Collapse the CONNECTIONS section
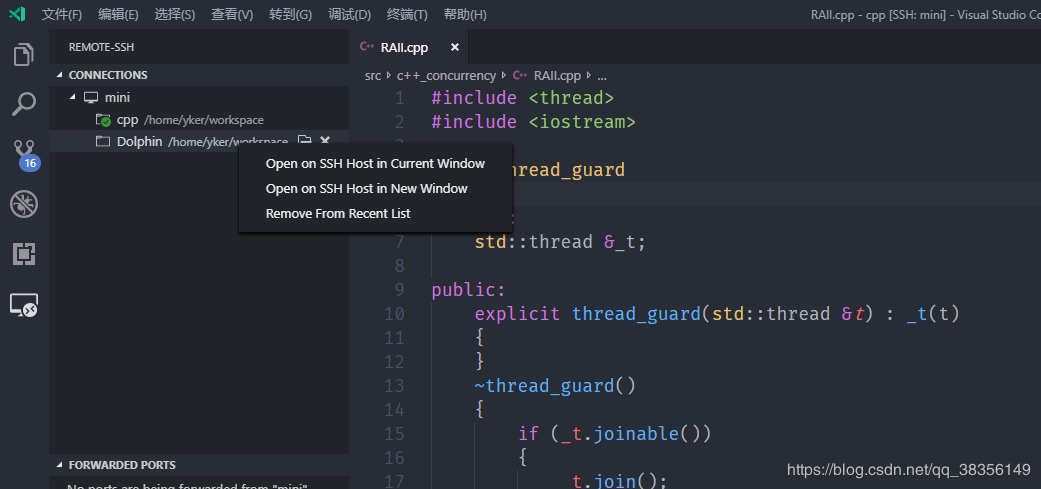Image resolution: width=1041 pixels, height=489 pixels. coord(60,75)
